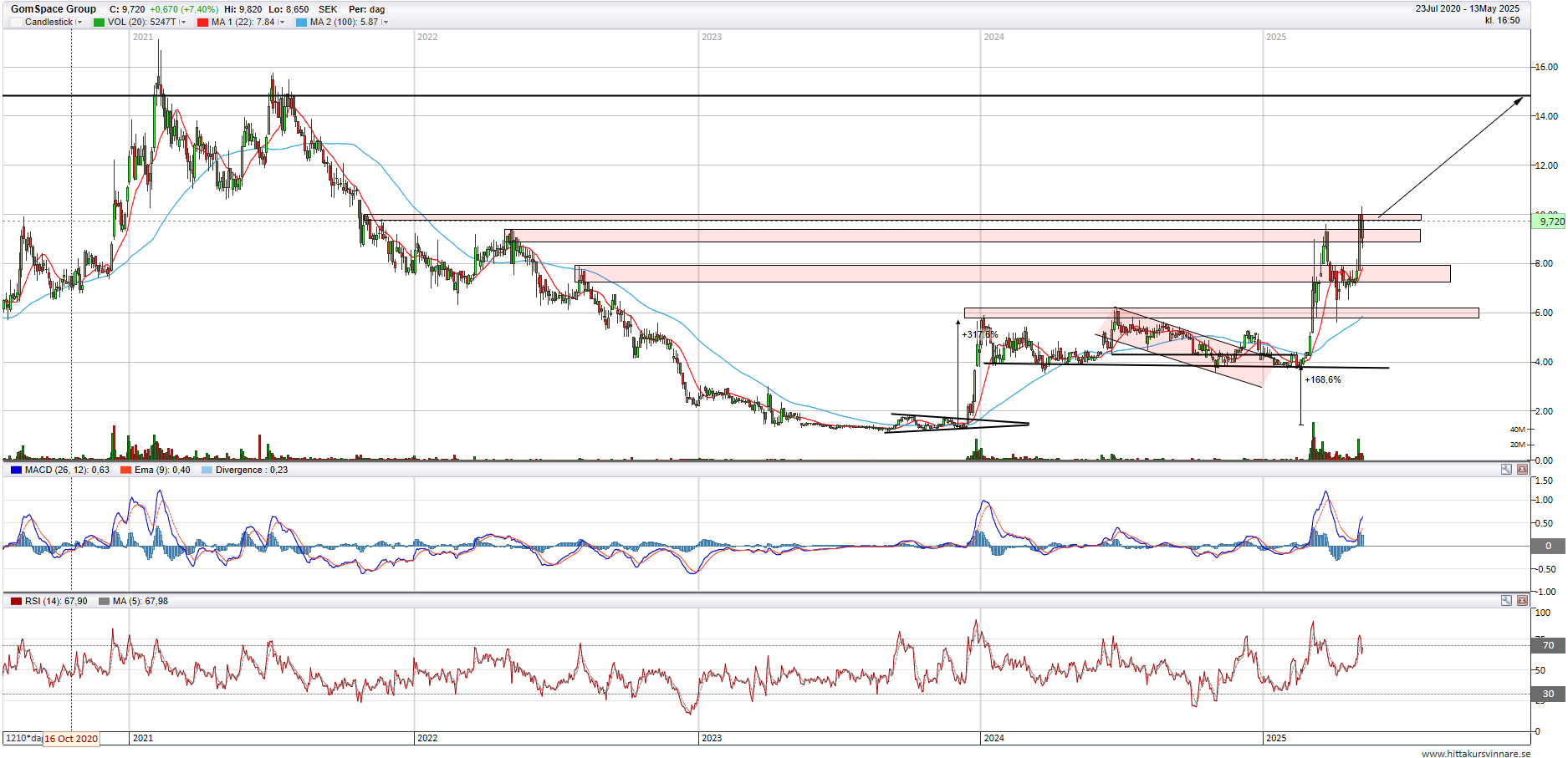Open settings wrench for RSI panel

coord(1506,601)
